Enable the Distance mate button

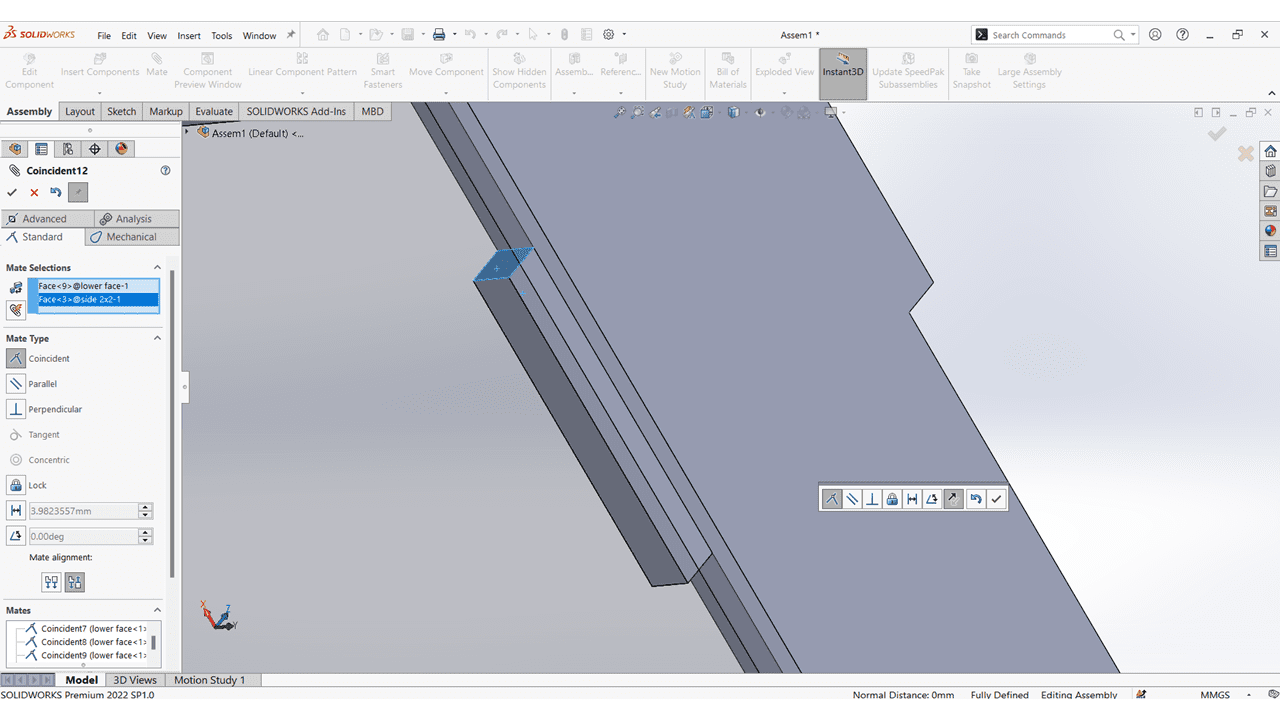(x=16, y=511)
